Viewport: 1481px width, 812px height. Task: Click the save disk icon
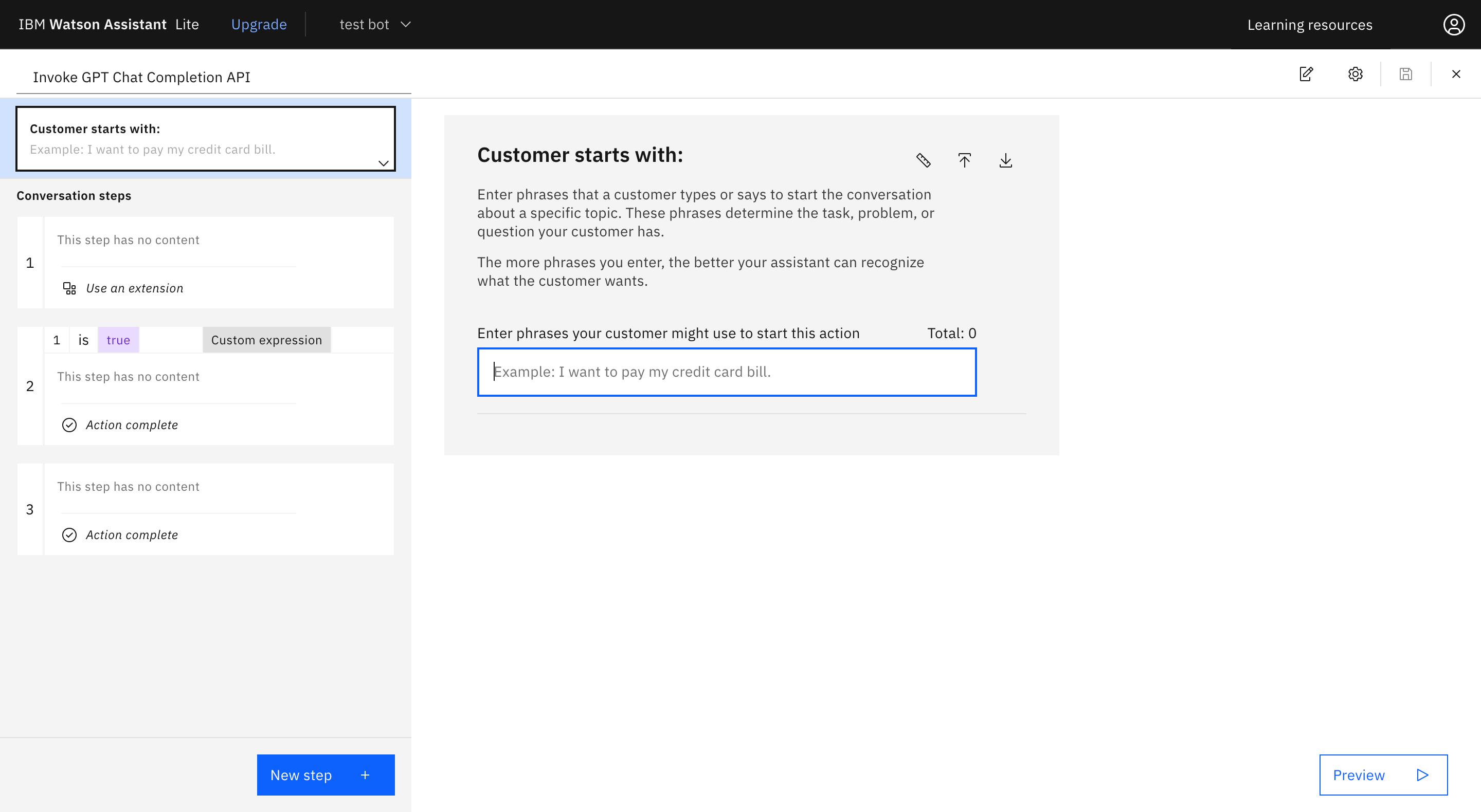pos(1406,74)
